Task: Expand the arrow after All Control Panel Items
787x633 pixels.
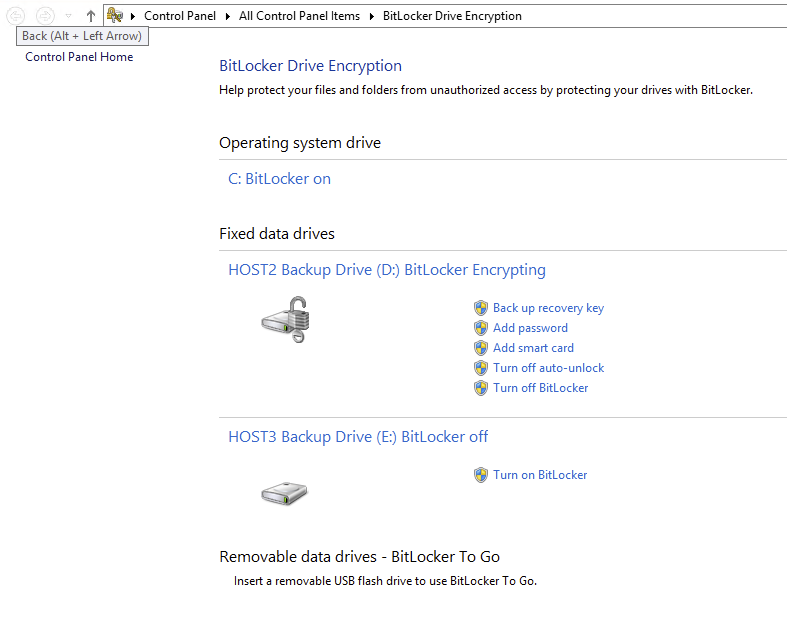Action: click(372, 16)
